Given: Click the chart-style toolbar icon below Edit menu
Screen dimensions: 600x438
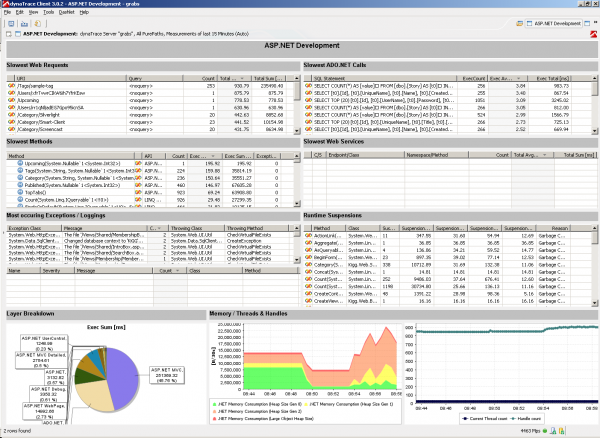Looking at the screenshot, I should [x=24, y=24].
